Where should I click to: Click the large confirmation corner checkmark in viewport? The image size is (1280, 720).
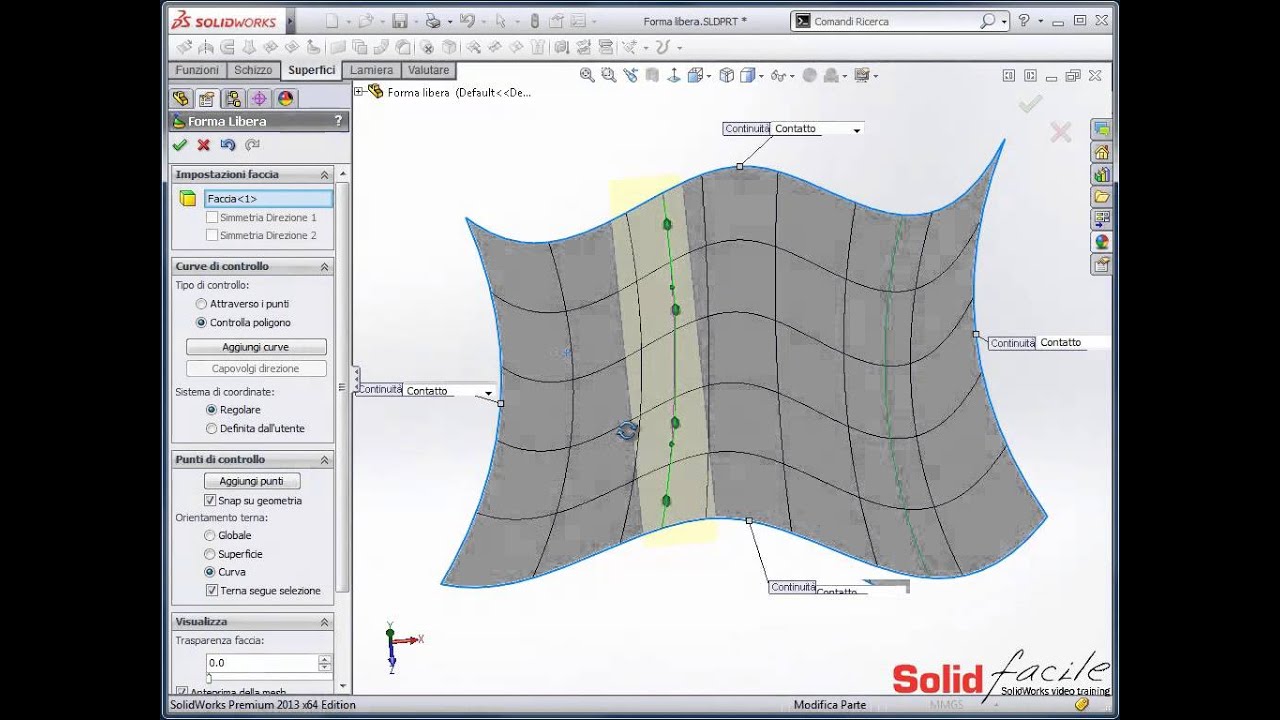coord(1030,103)
